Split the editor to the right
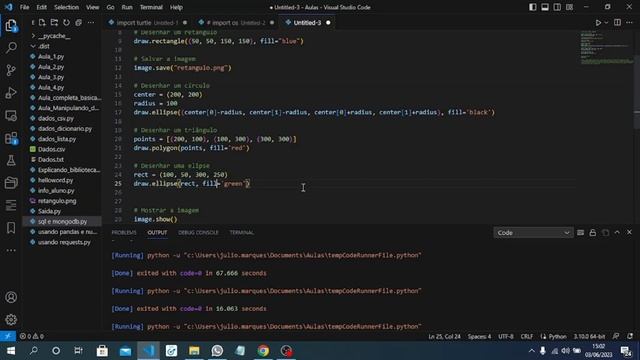 [x=617, y=22]
